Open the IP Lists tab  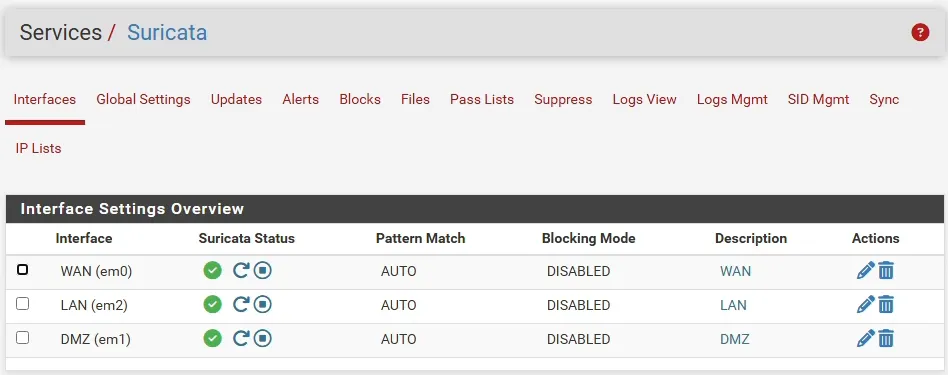pos(39,148)
